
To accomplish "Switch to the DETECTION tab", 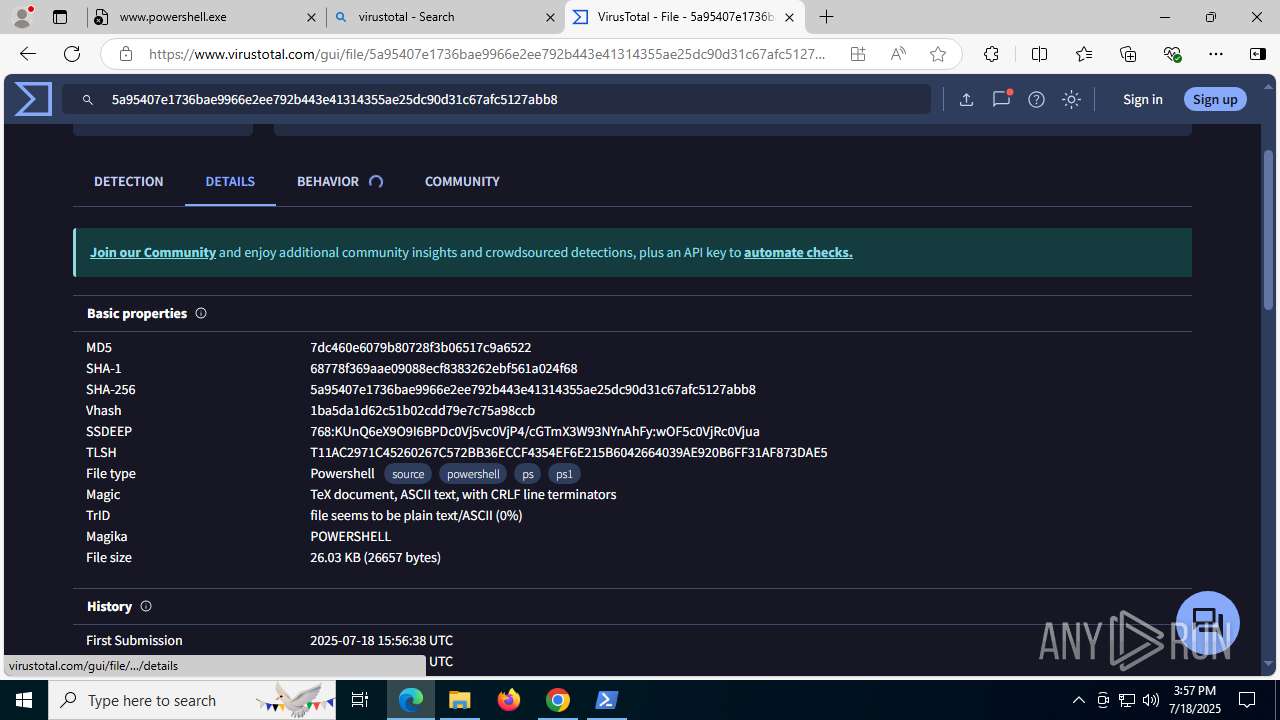I will [129, 181].
